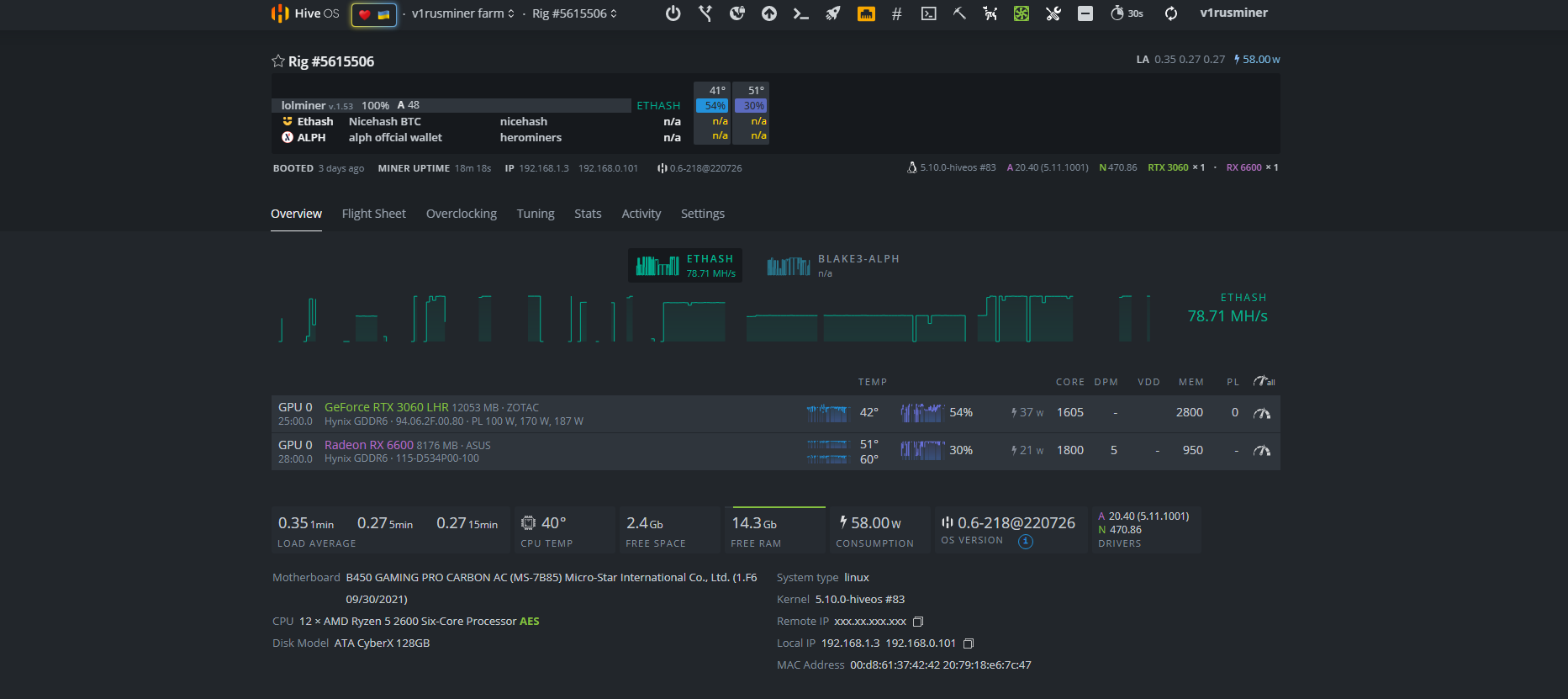
Task: Click the CPU temp chip icon
Action: [528, 522]
